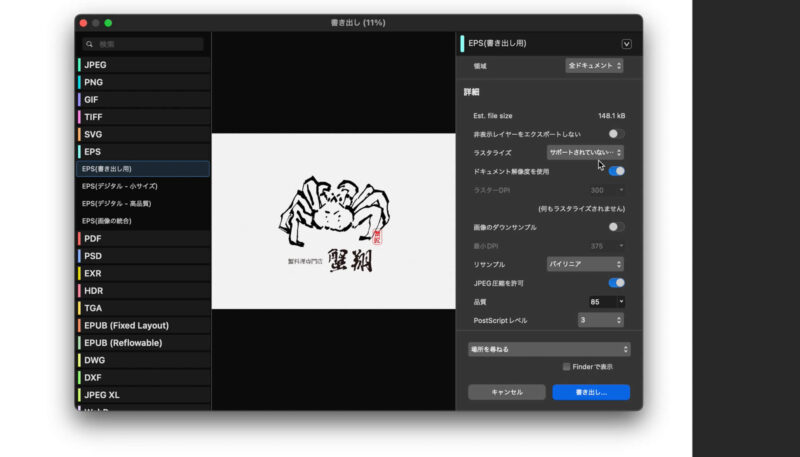Open the ラスタライズ dropdown
800x457 pixels.
click(x=585, y=152)
